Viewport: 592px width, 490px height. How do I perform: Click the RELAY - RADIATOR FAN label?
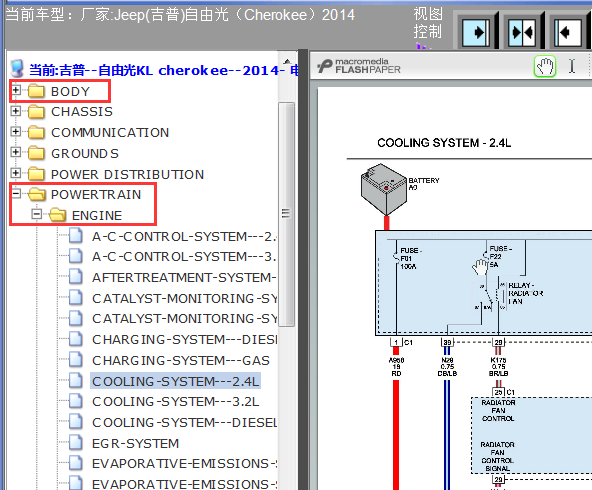click(526, 293)
